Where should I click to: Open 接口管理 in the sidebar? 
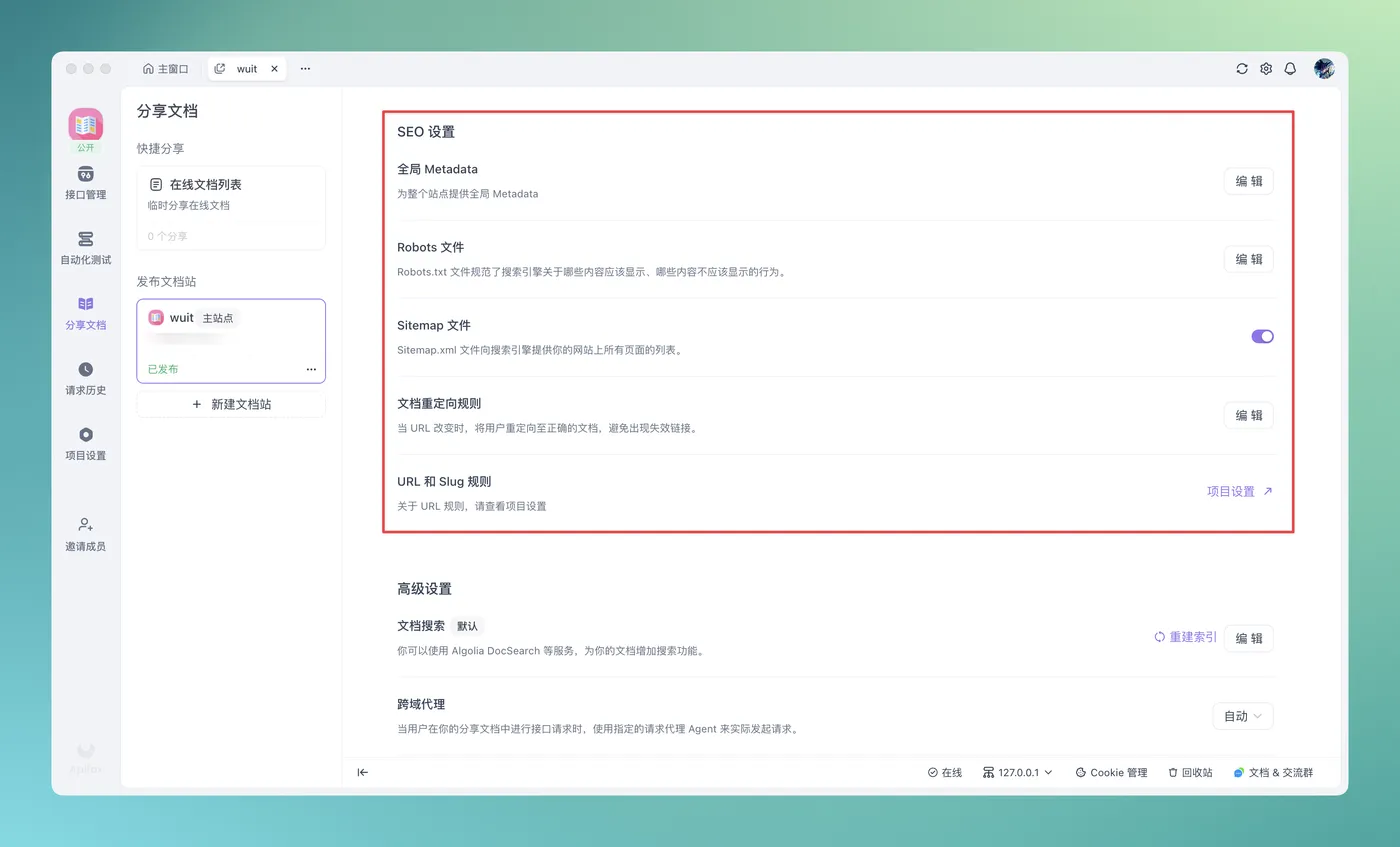point(85,183)
